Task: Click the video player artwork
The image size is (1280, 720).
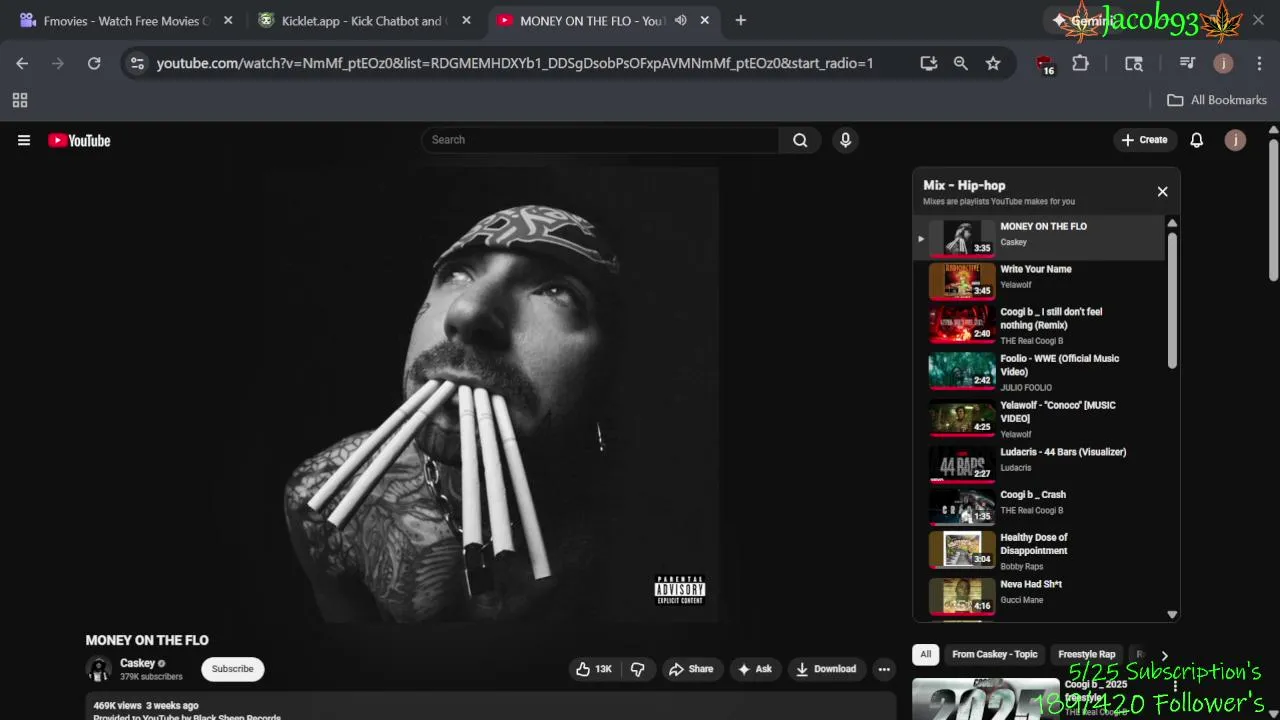Action: click(x=490, y=395)
